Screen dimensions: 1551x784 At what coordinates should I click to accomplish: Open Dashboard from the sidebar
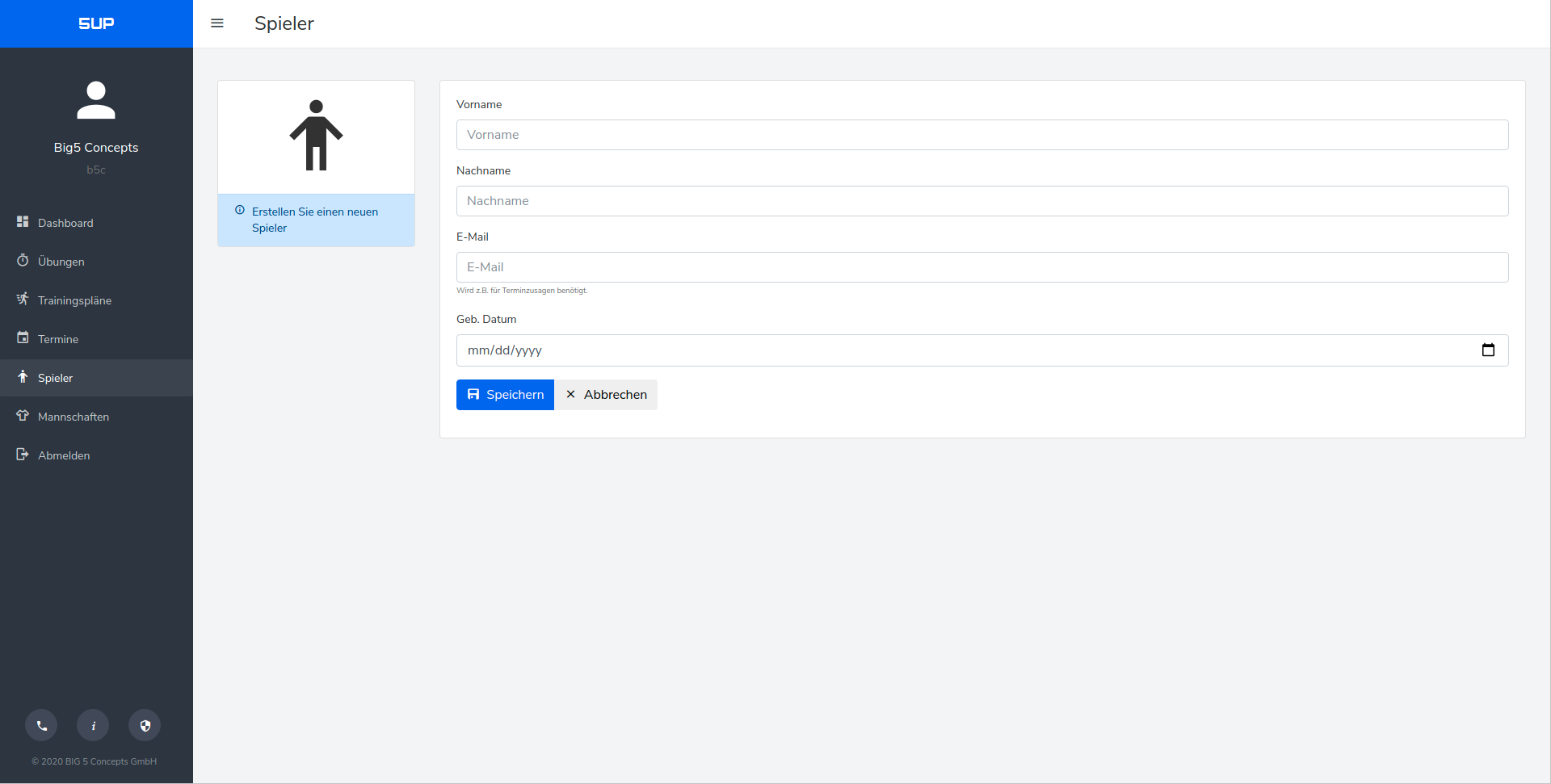point(65,223)
